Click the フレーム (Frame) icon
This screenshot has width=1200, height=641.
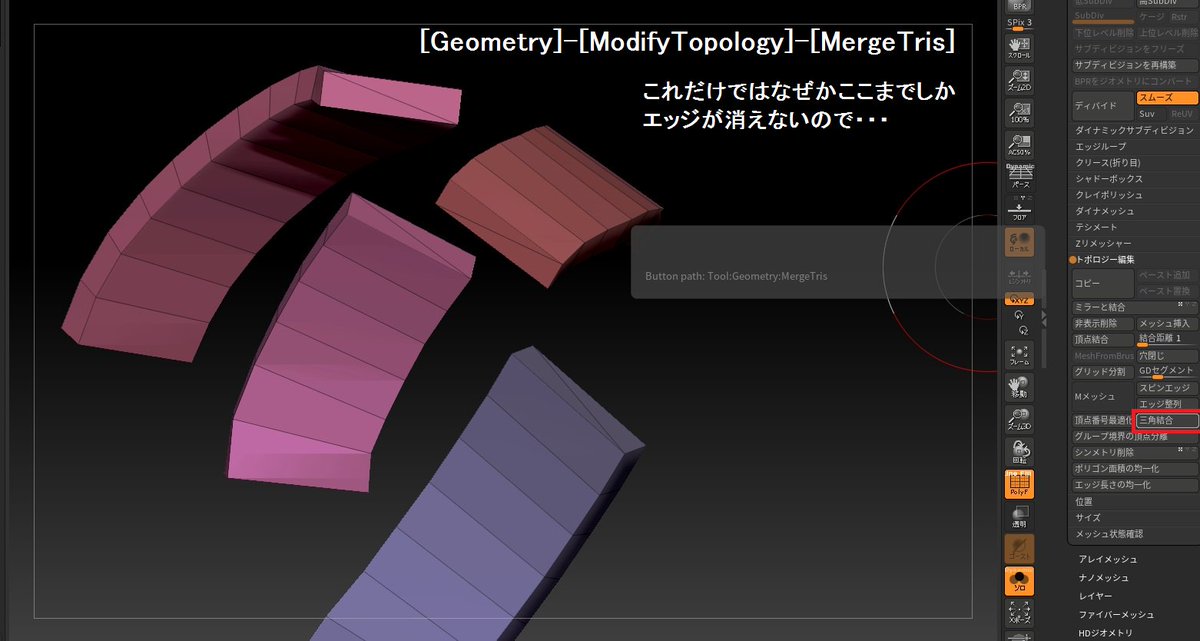pos(1020,355)
